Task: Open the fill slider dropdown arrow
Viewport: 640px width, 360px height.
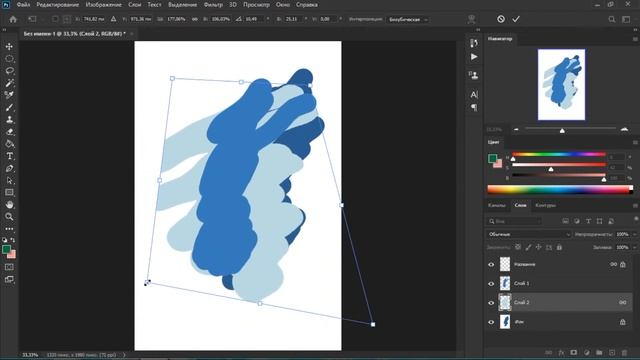Action: (x=635, y=247)
